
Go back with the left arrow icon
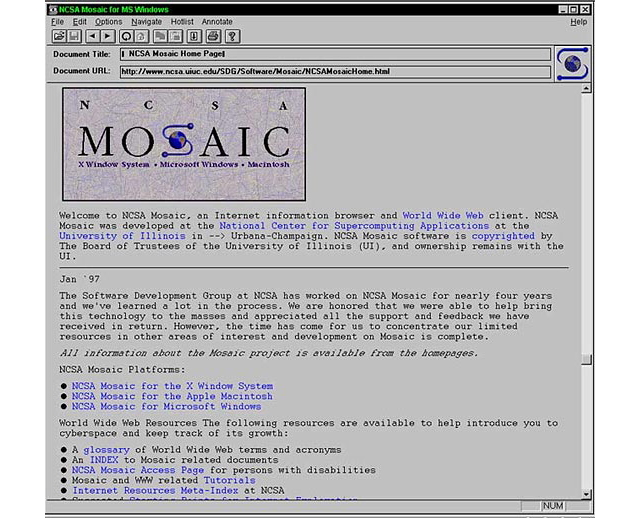[x=93, y=36]
